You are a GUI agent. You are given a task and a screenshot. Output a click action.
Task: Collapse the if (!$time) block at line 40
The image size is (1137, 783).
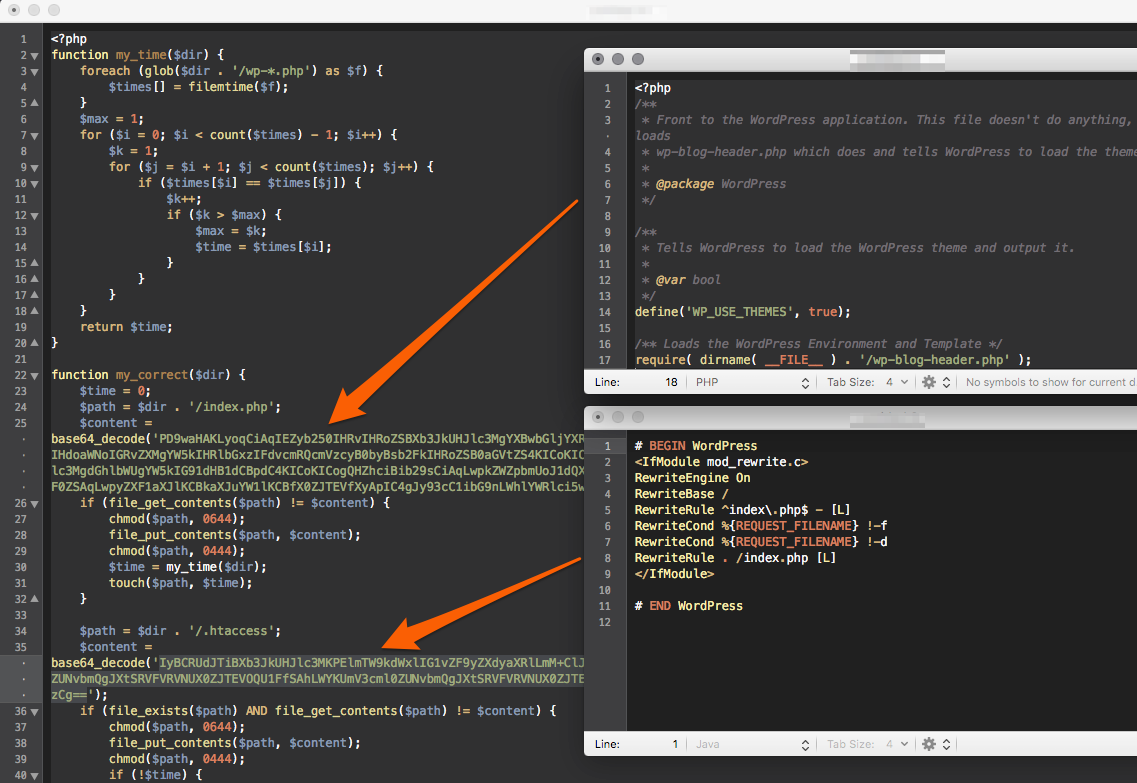pos(34,776)
